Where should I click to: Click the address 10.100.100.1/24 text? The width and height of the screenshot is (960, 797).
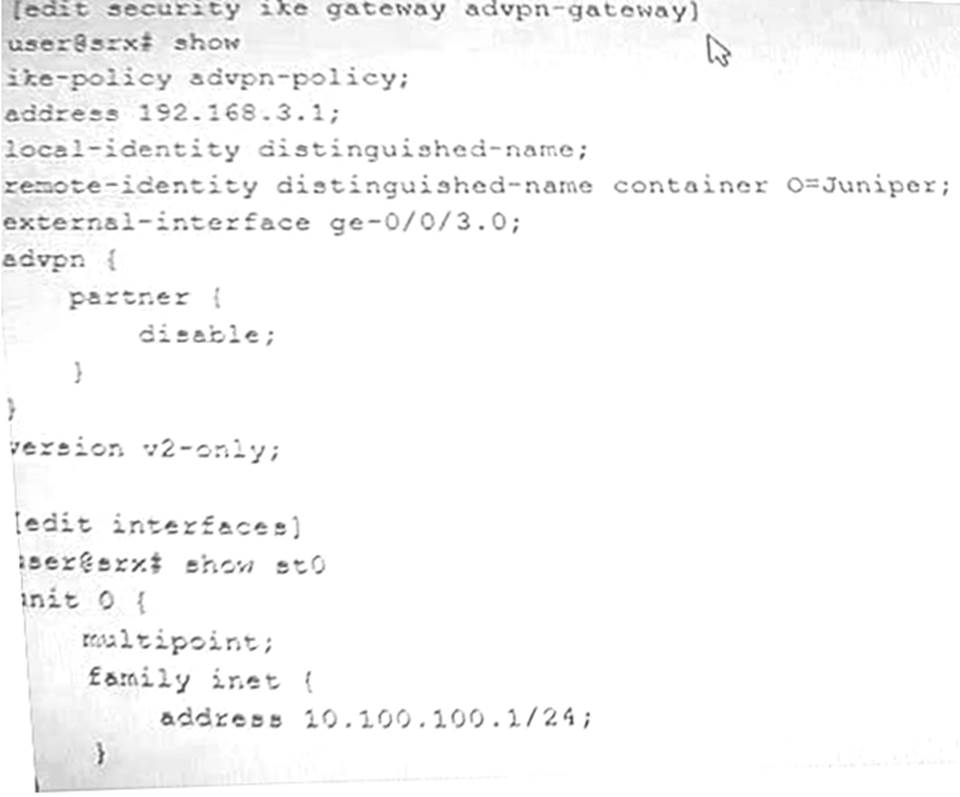pos(376,717)
